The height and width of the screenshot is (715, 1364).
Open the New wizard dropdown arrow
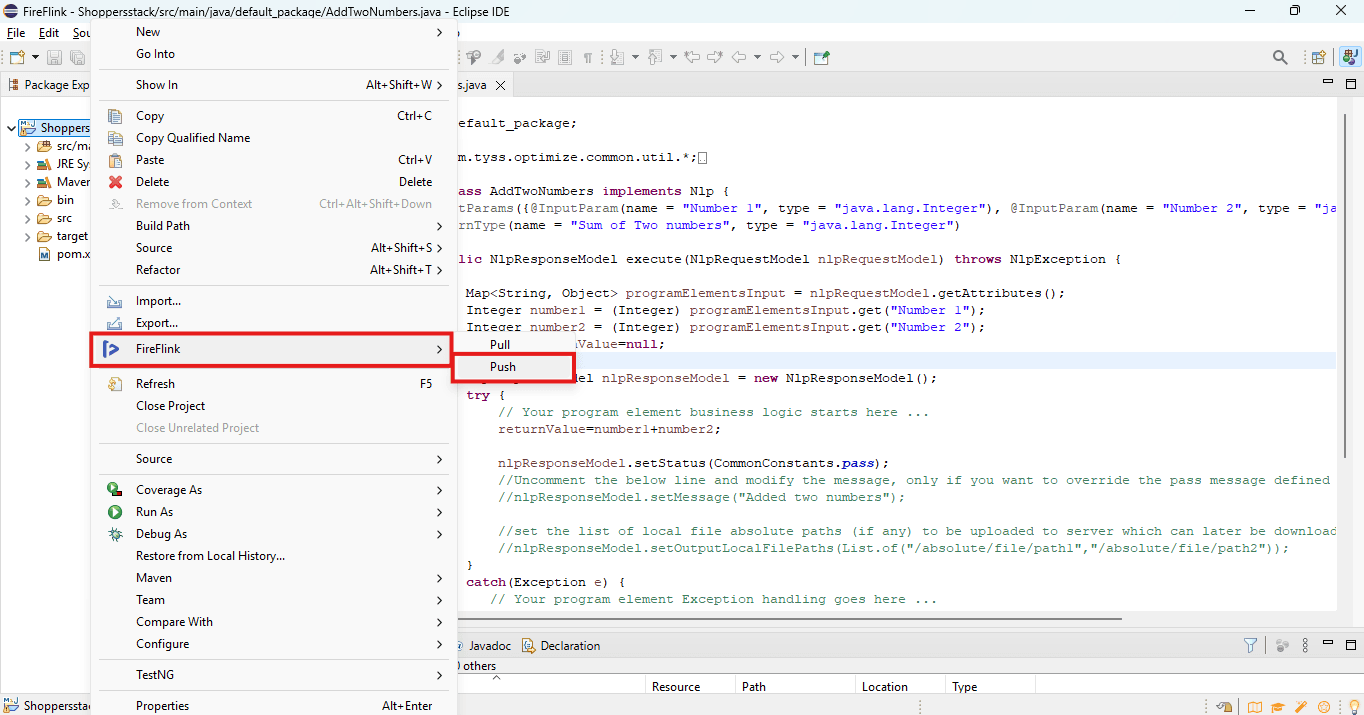pyautogui.click(x=35, y=57)
